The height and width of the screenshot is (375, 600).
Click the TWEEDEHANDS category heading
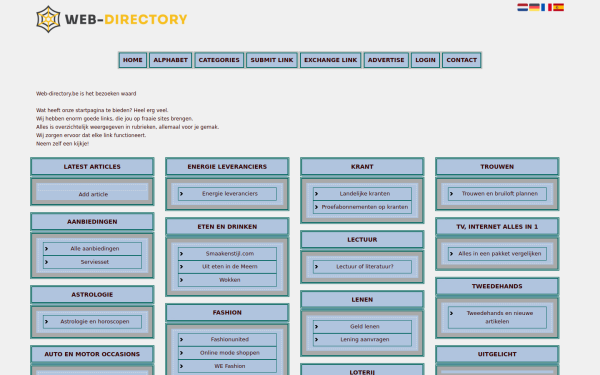(497, 286)
